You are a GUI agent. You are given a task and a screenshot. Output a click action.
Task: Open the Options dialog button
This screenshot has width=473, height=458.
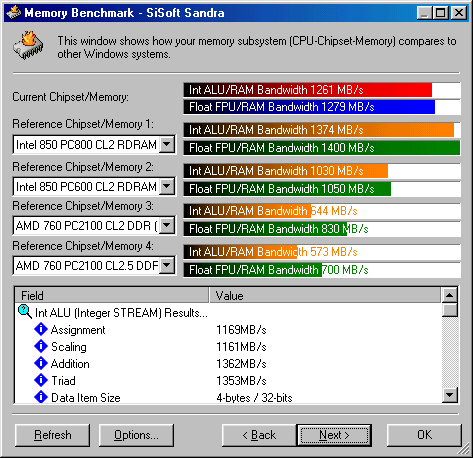[136, 435]
